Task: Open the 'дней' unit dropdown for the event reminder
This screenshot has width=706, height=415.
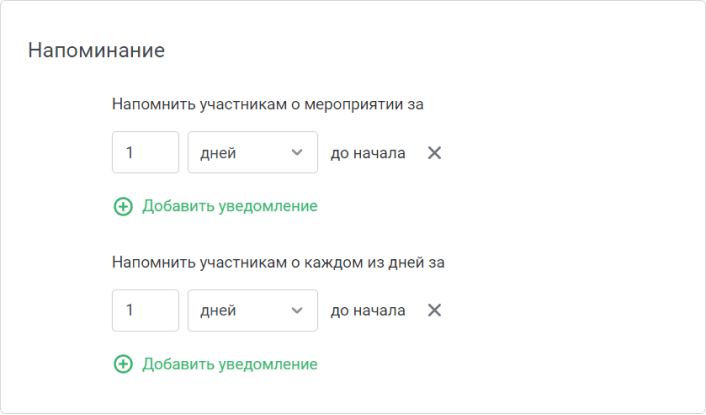Action: [253, 153]
